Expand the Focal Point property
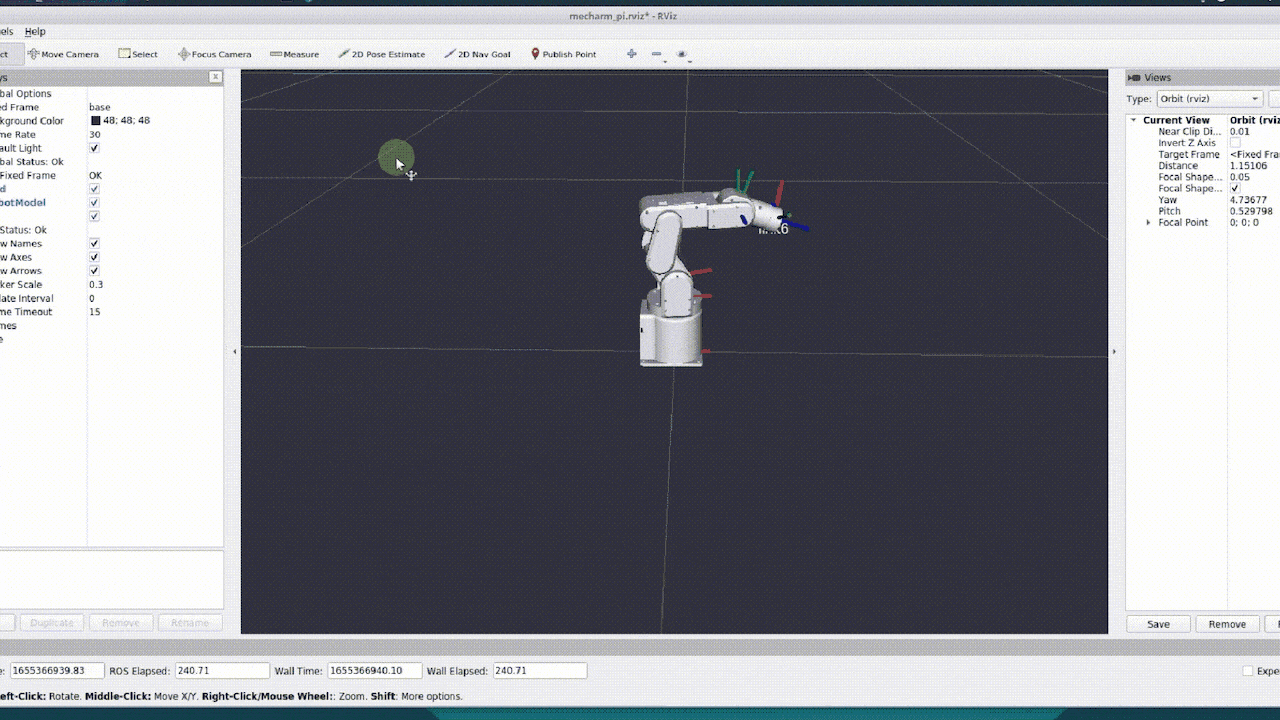The width and height of the screenshot is (1280, 720). coord(1148,222)
